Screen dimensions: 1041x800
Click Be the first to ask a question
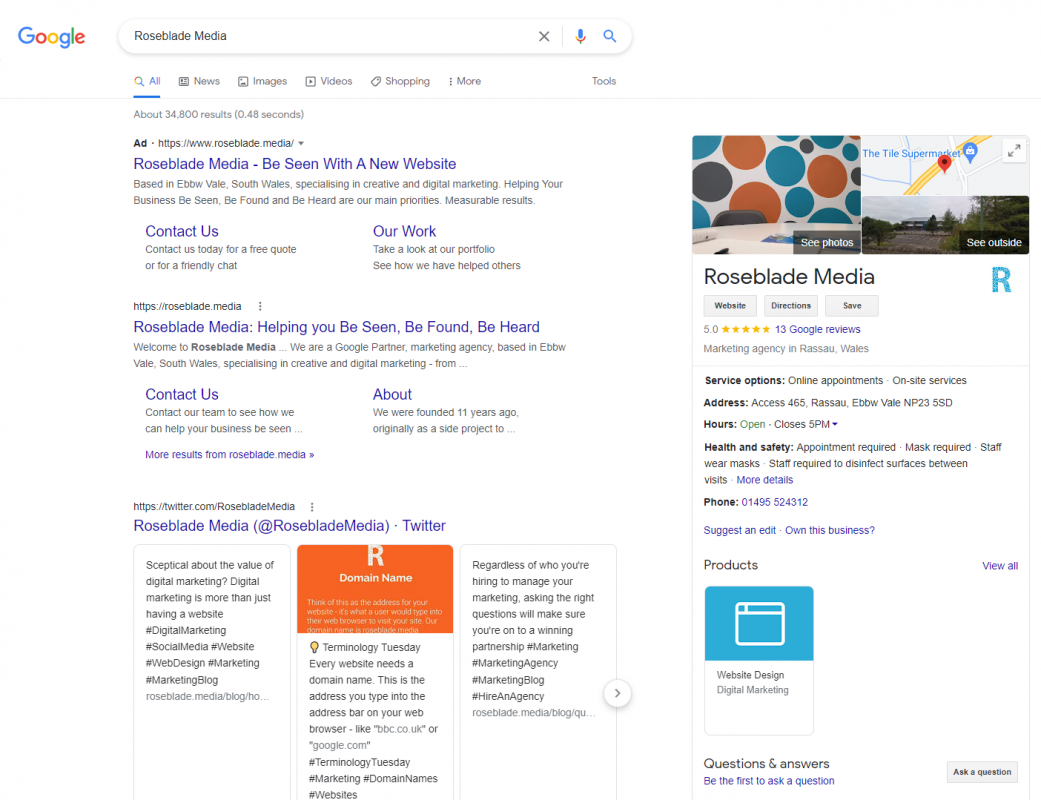[x=769, y=781]
